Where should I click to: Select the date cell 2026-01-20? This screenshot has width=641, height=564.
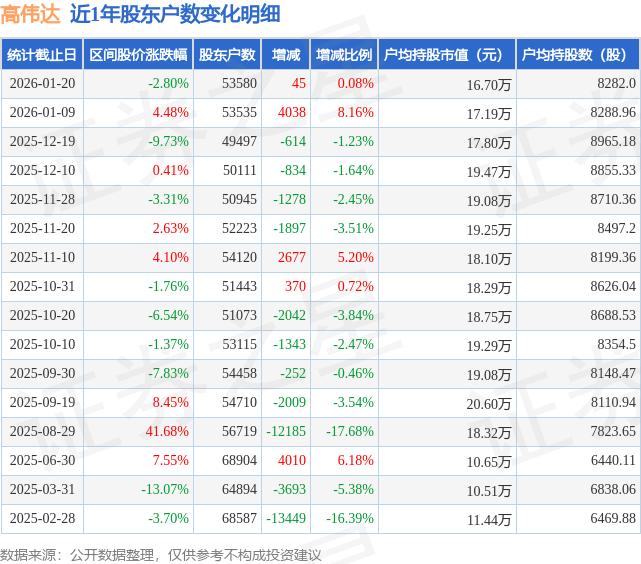point(43,83)
